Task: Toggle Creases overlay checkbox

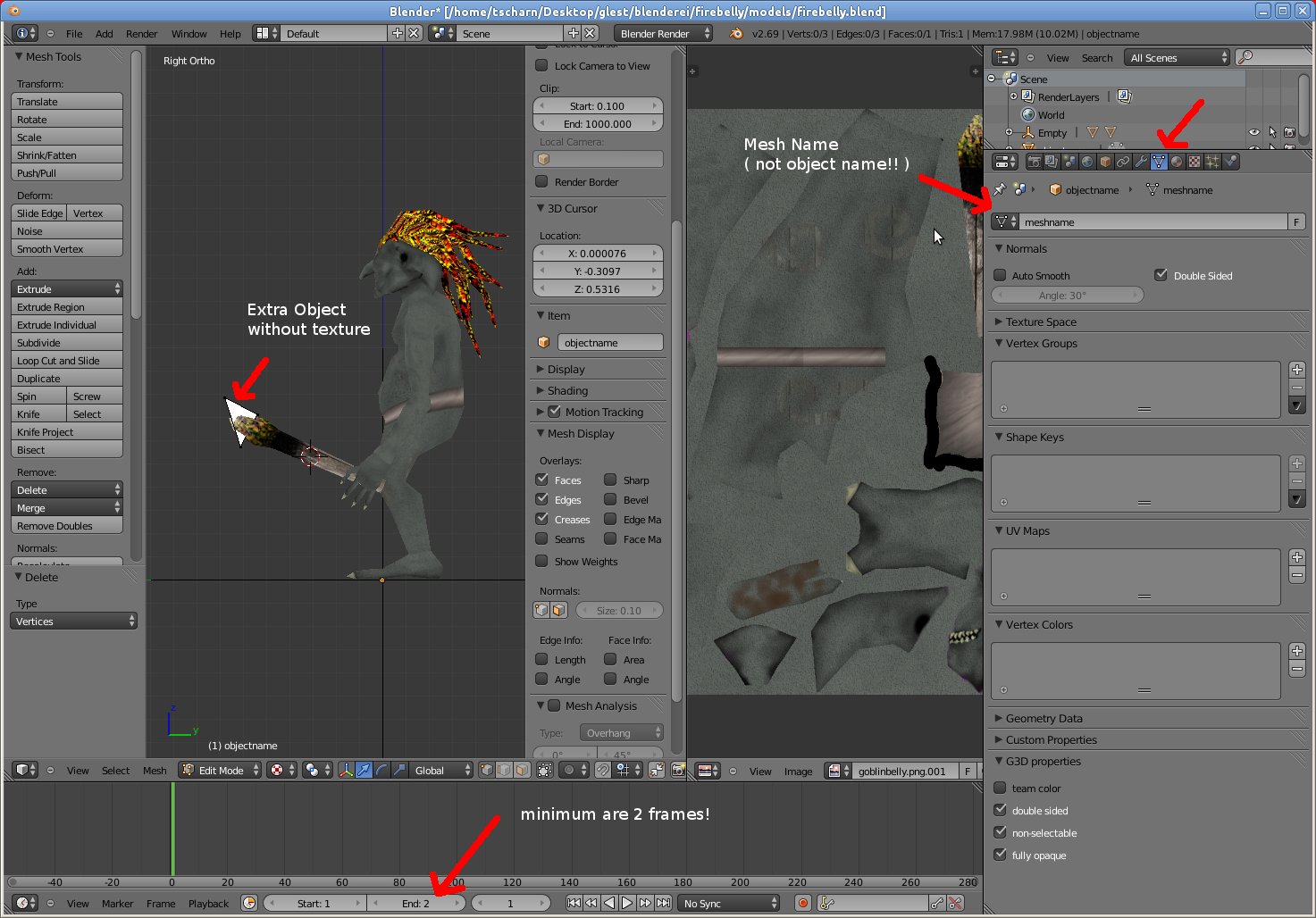Action: coord(541,519)
